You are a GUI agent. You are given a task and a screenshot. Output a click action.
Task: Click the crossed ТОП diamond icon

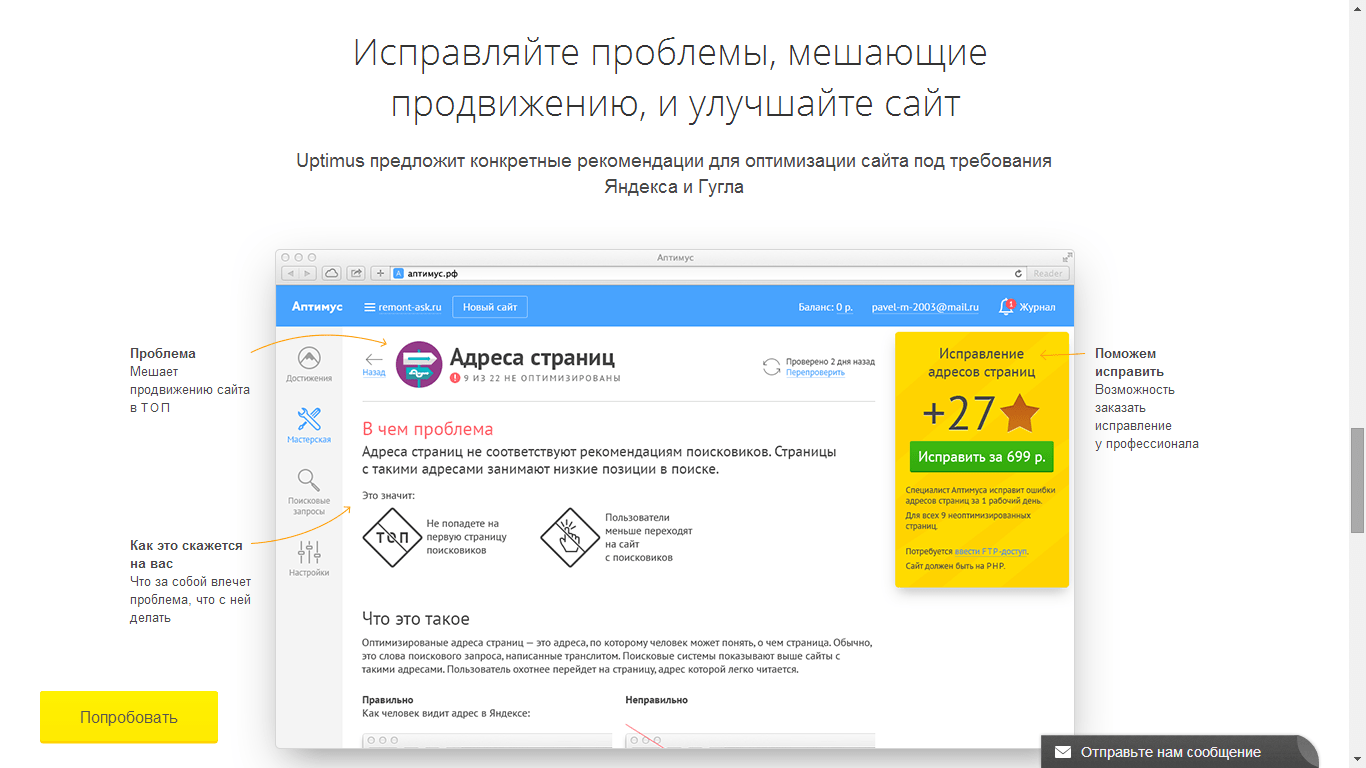pyautogui.click(x=390, y=537)
